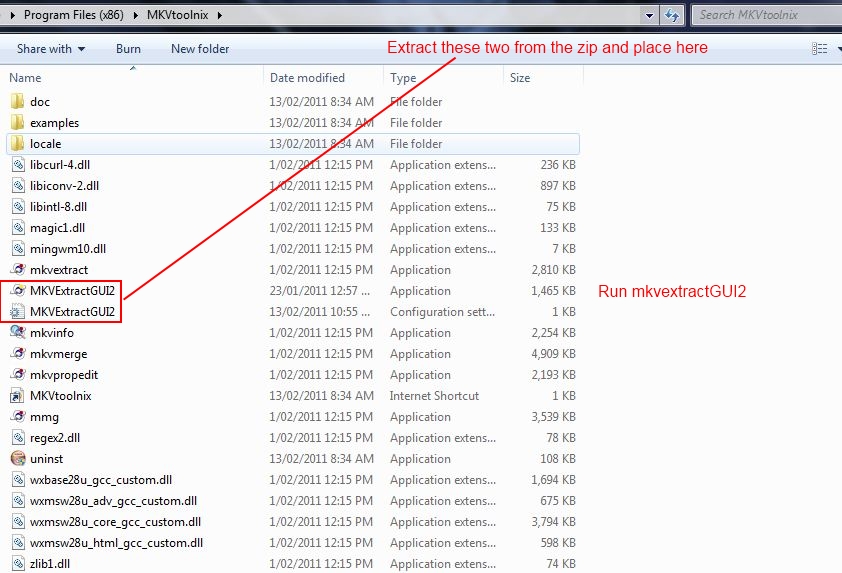Click the 13/02/2011 10:55 date cell

(320, 311)
